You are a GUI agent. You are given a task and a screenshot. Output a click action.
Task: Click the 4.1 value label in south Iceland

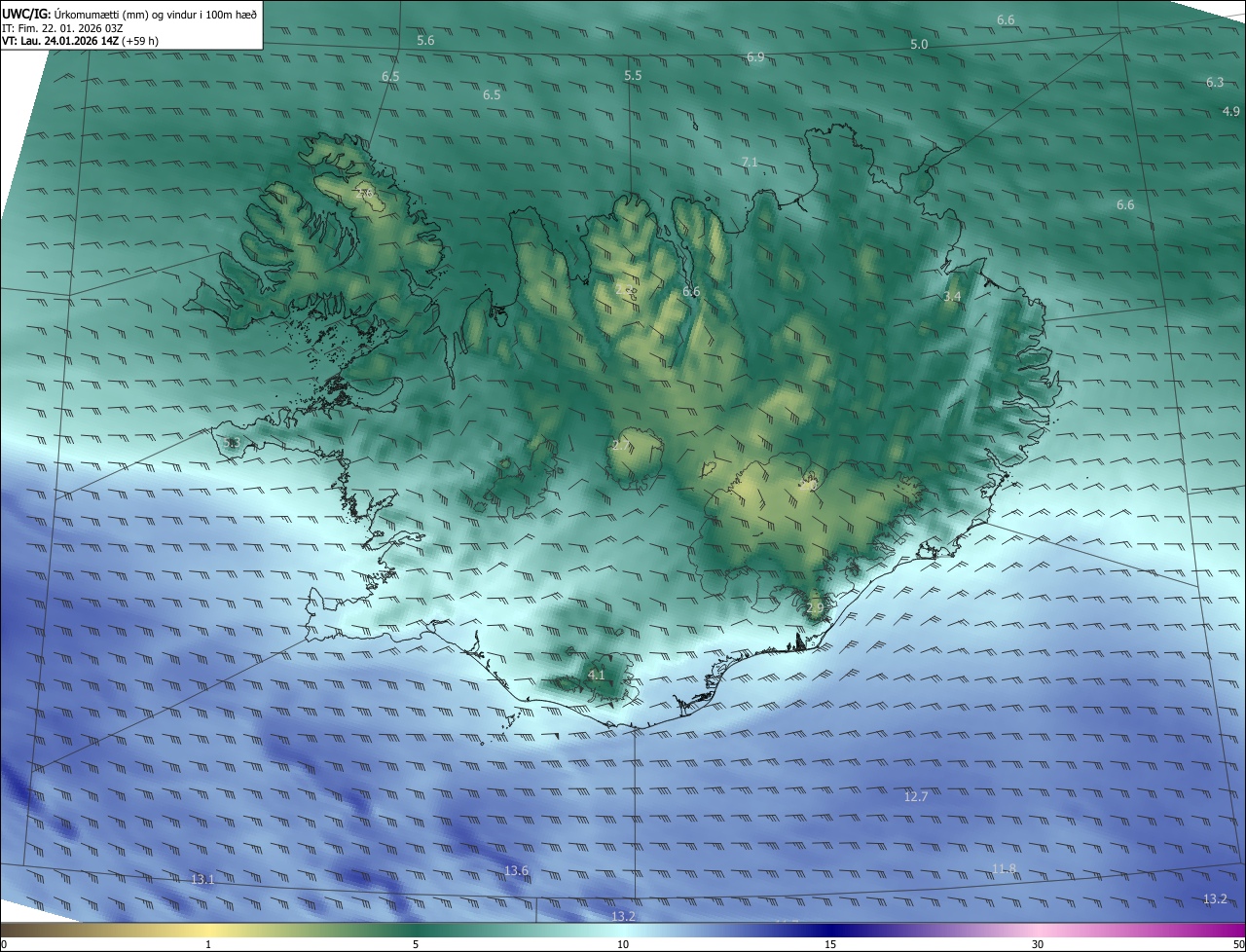(597, 675)
